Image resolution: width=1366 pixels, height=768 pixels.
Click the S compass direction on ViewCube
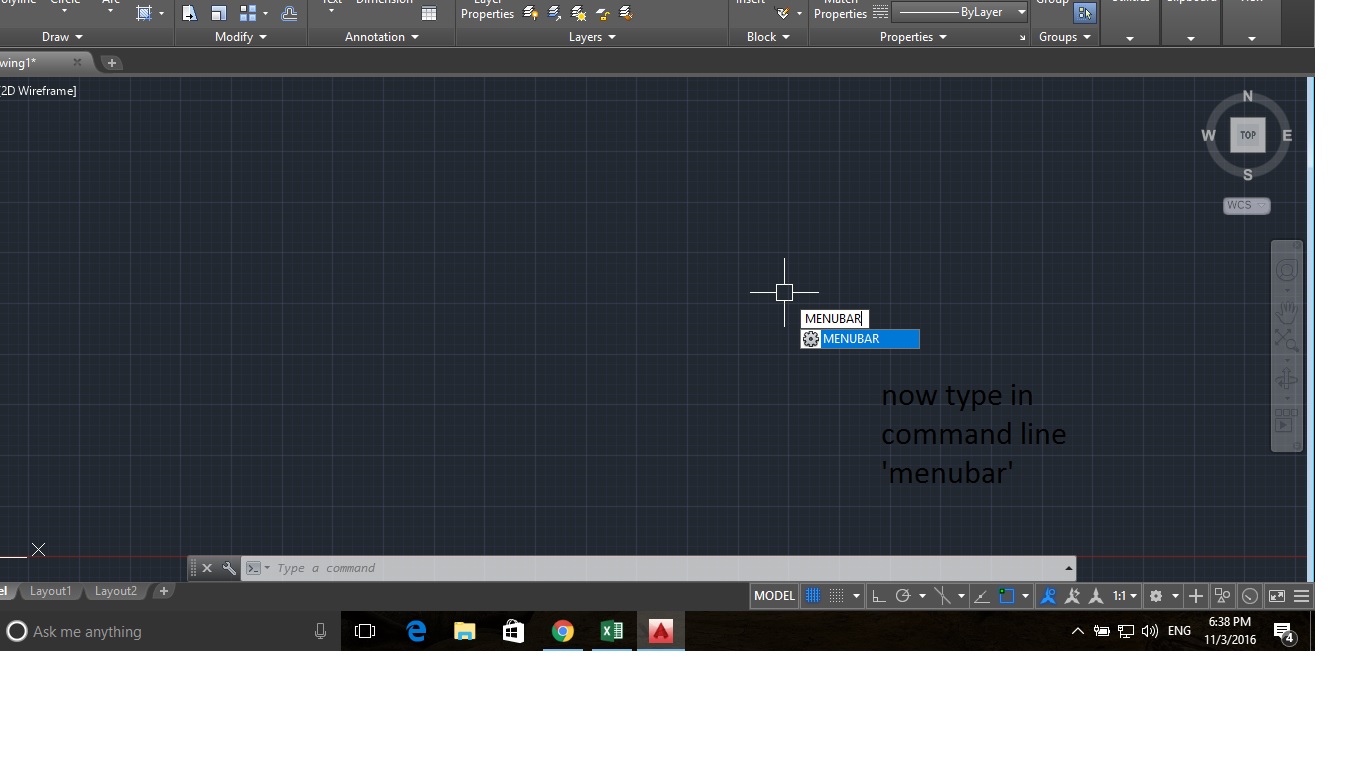tap(1247, 175)
